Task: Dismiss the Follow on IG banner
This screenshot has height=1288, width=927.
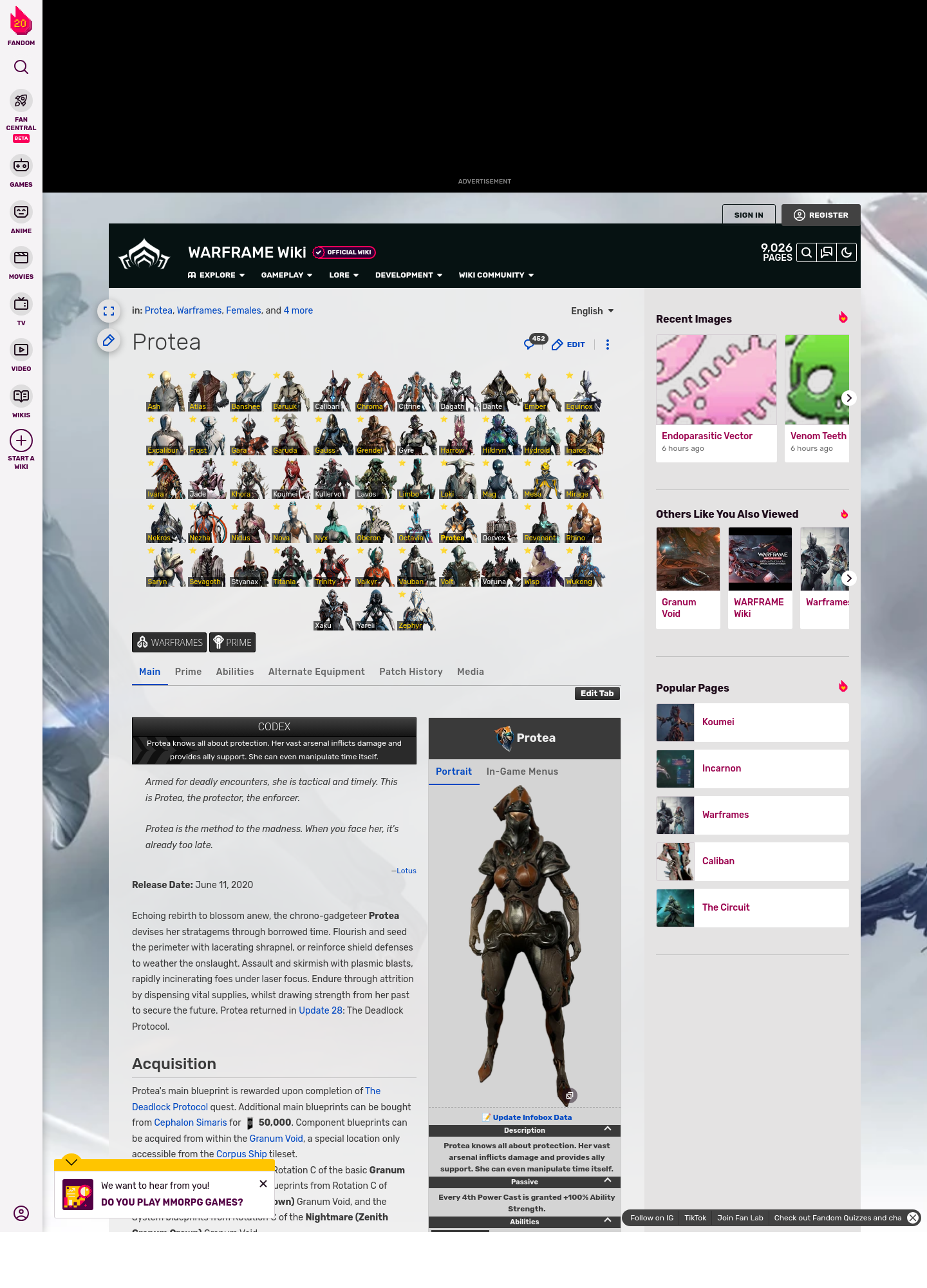Action: pyautogui.click(x=913, y=1218)
